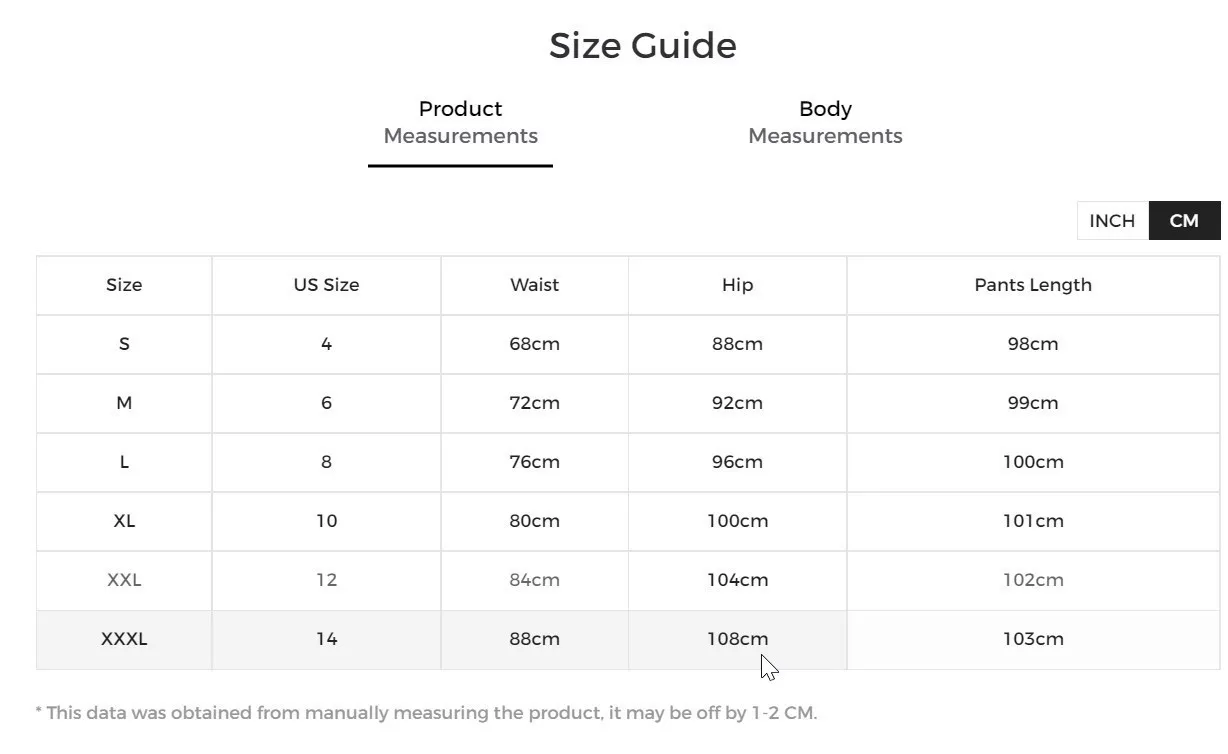Screen dimensions: 1228x754
Task: Select the L size row label
Action: click(x=124, y=462)
